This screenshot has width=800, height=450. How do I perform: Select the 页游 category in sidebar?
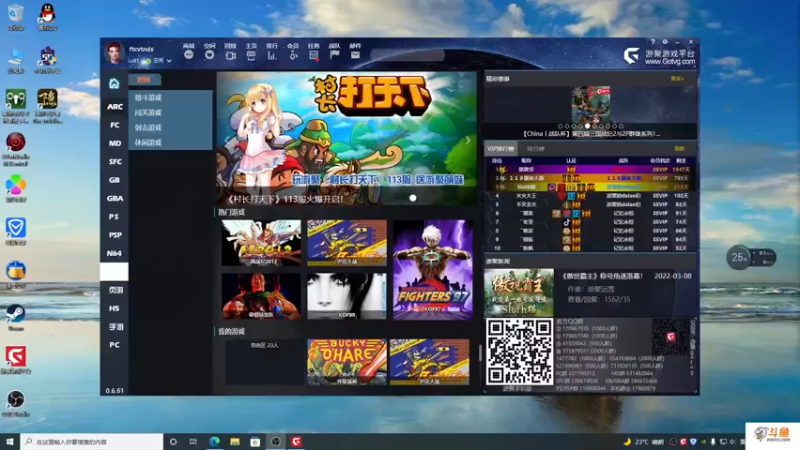(114, 290)
